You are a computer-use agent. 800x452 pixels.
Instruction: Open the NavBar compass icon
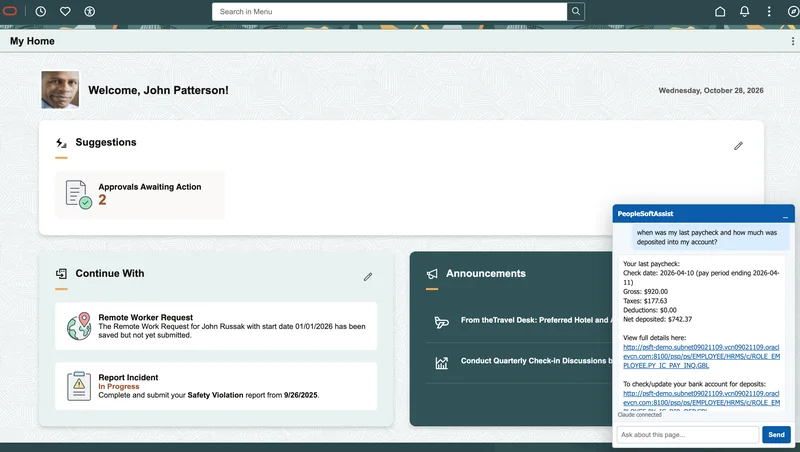pos(793,11)
